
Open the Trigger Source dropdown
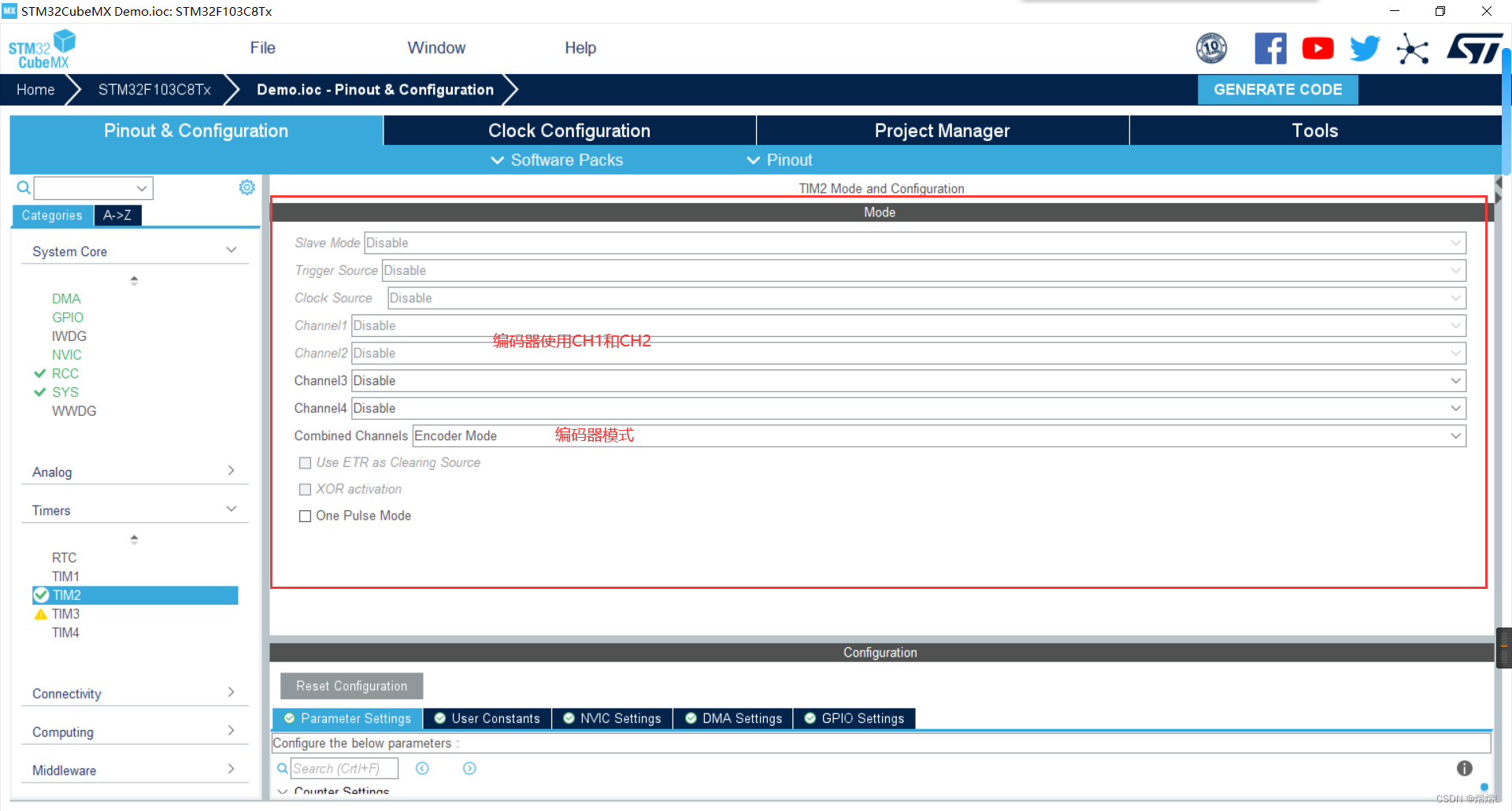[x=924, y=270]
